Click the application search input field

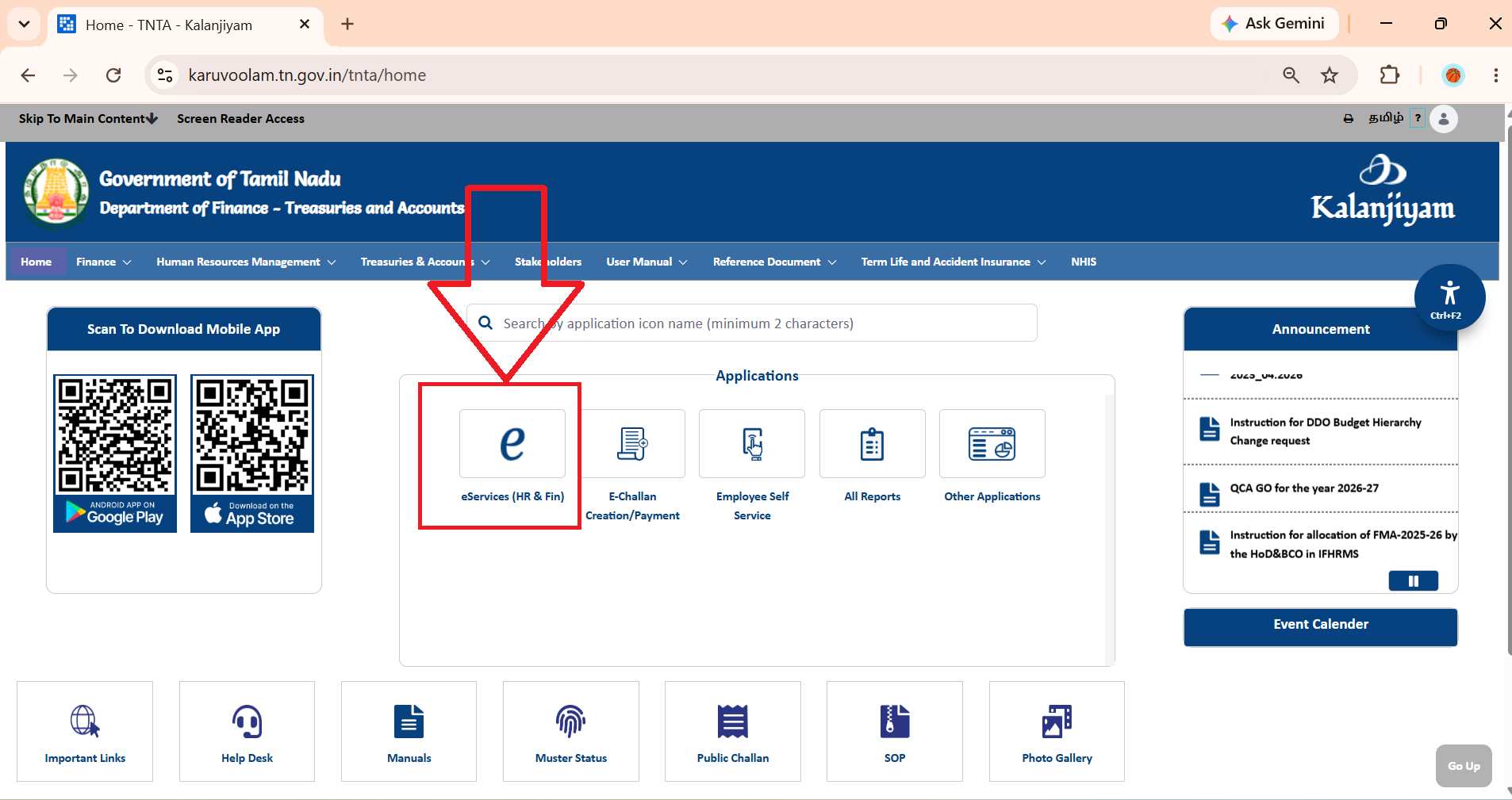tap(752, 323)
